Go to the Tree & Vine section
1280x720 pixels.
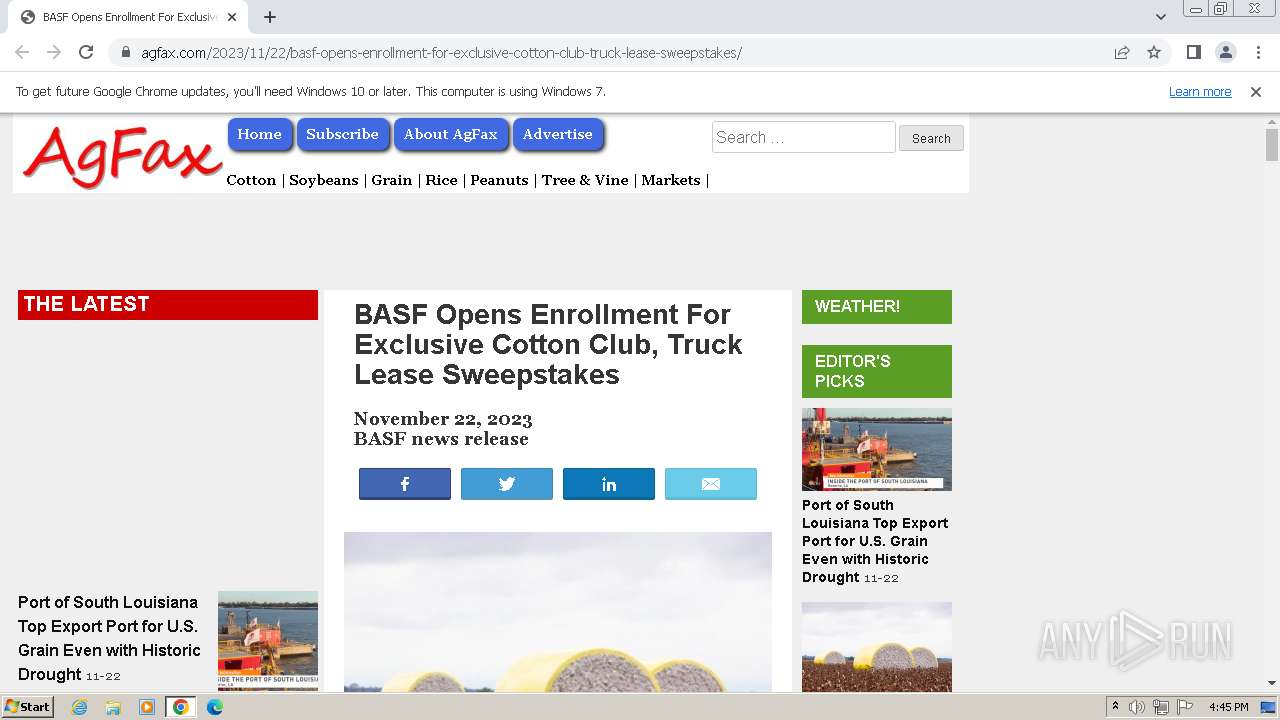[585, 180]
